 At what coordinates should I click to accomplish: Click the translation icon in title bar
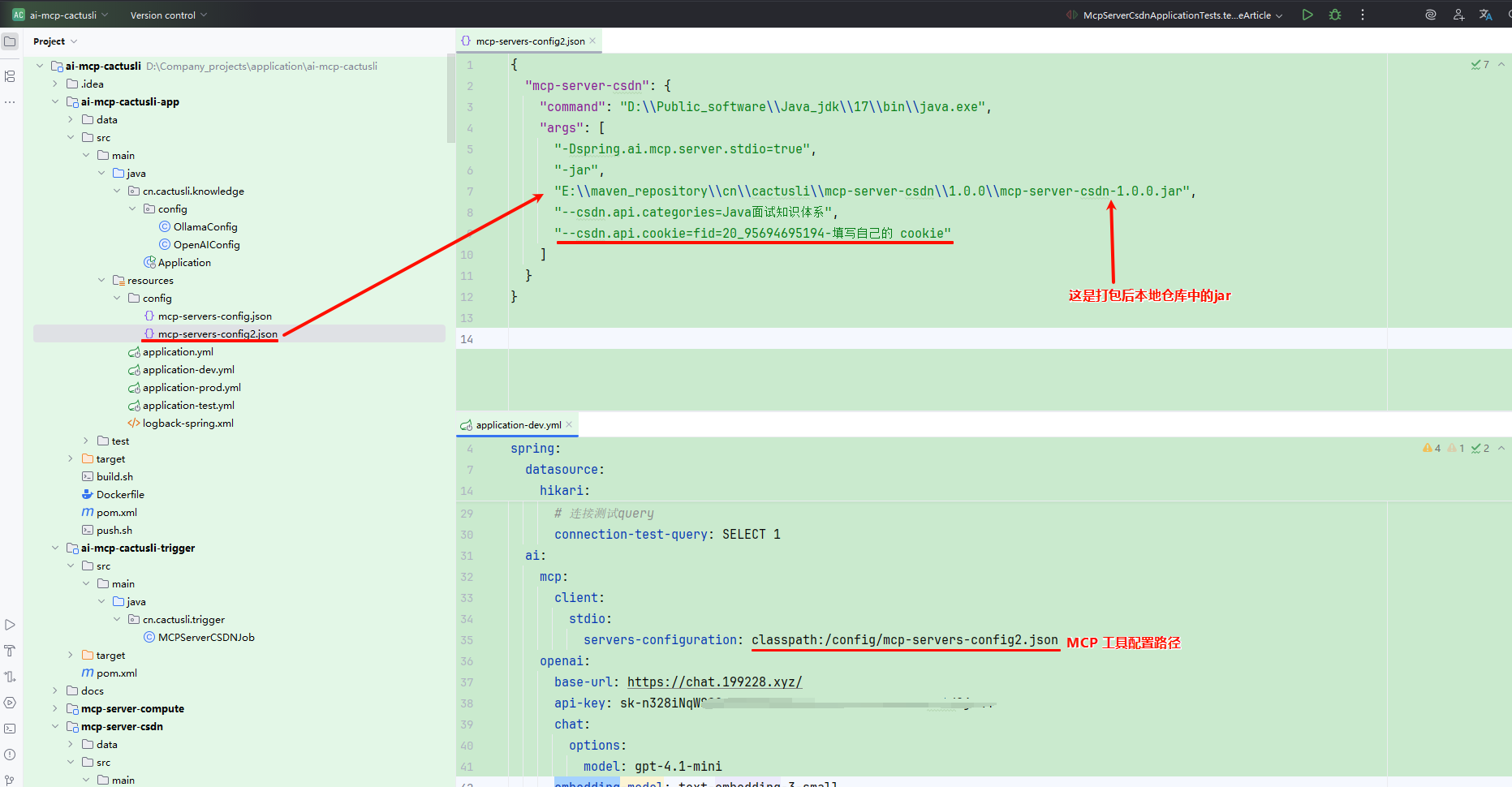coord(1486,15)
